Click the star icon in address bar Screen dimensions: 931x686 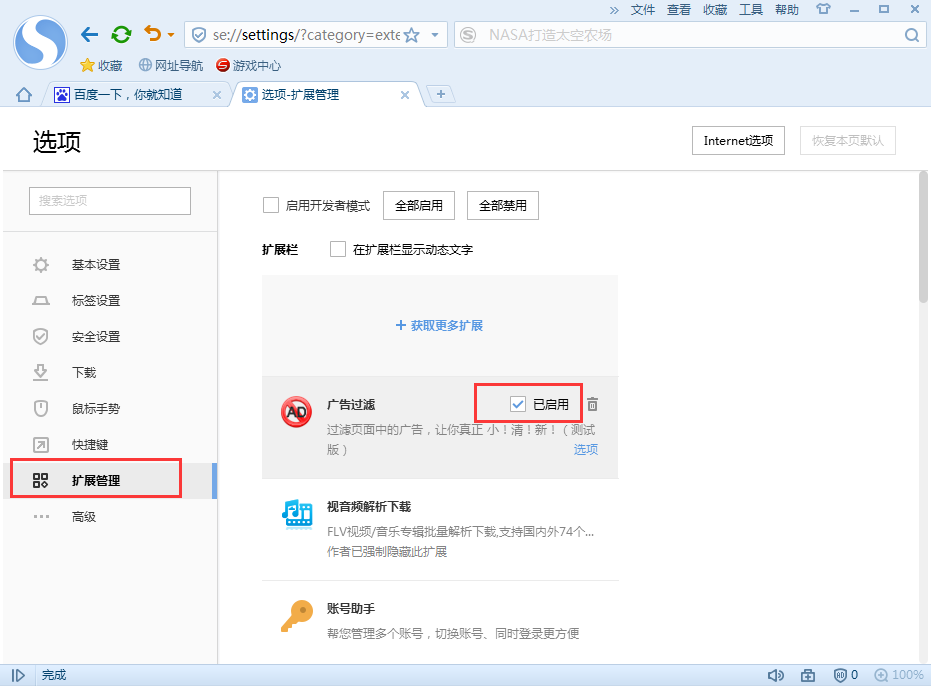411,35
